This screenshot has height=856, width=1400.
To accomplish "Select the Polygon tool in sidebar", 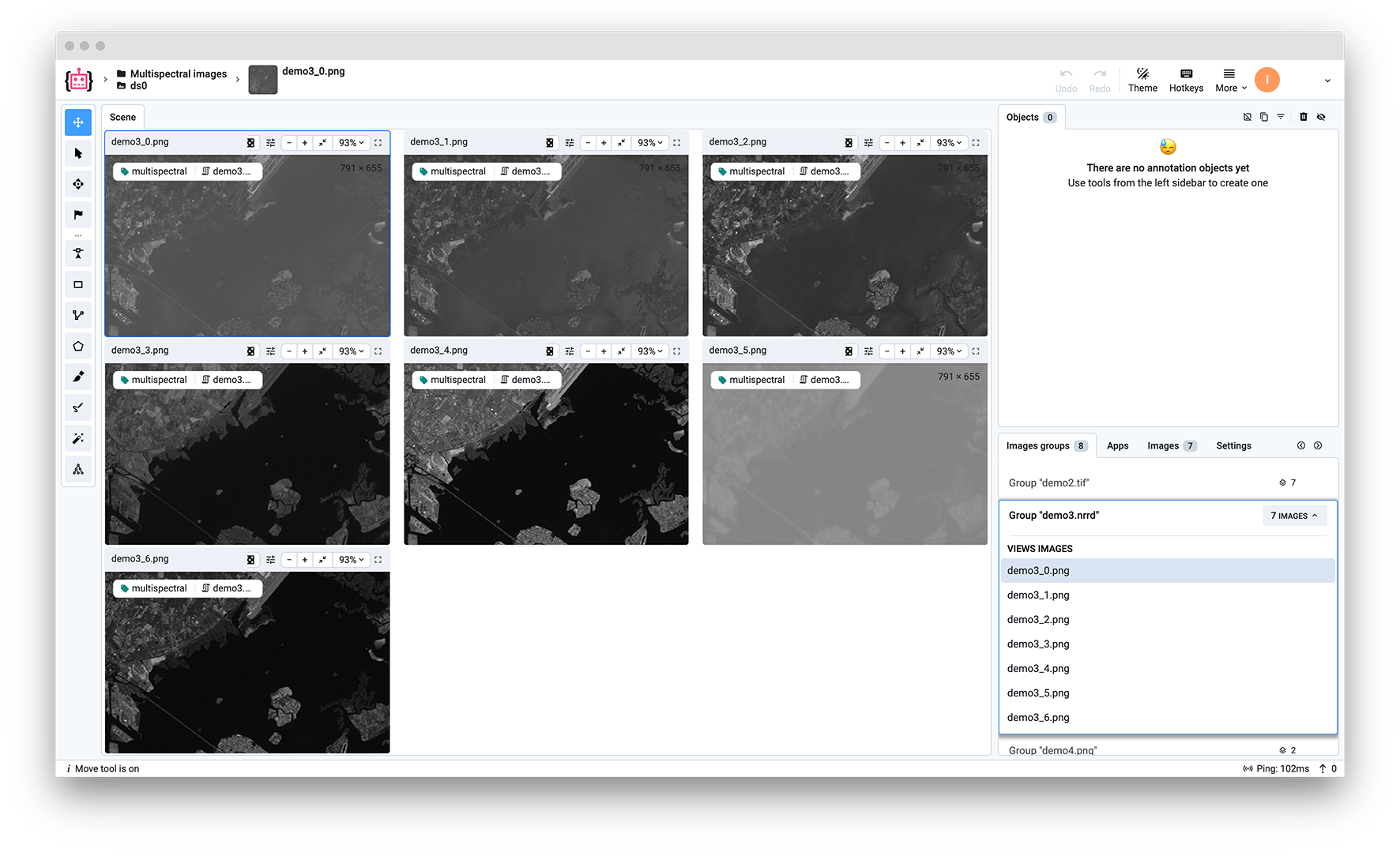I will (x=78, y=347).
